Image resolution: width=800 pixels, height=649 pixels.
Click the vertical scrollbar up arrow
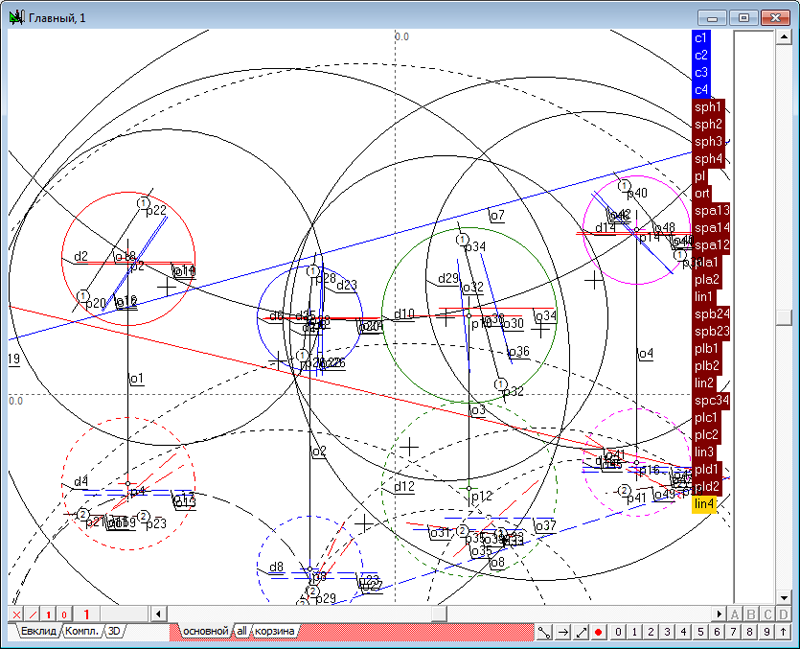pyautogui.click(x=783, y=37)
